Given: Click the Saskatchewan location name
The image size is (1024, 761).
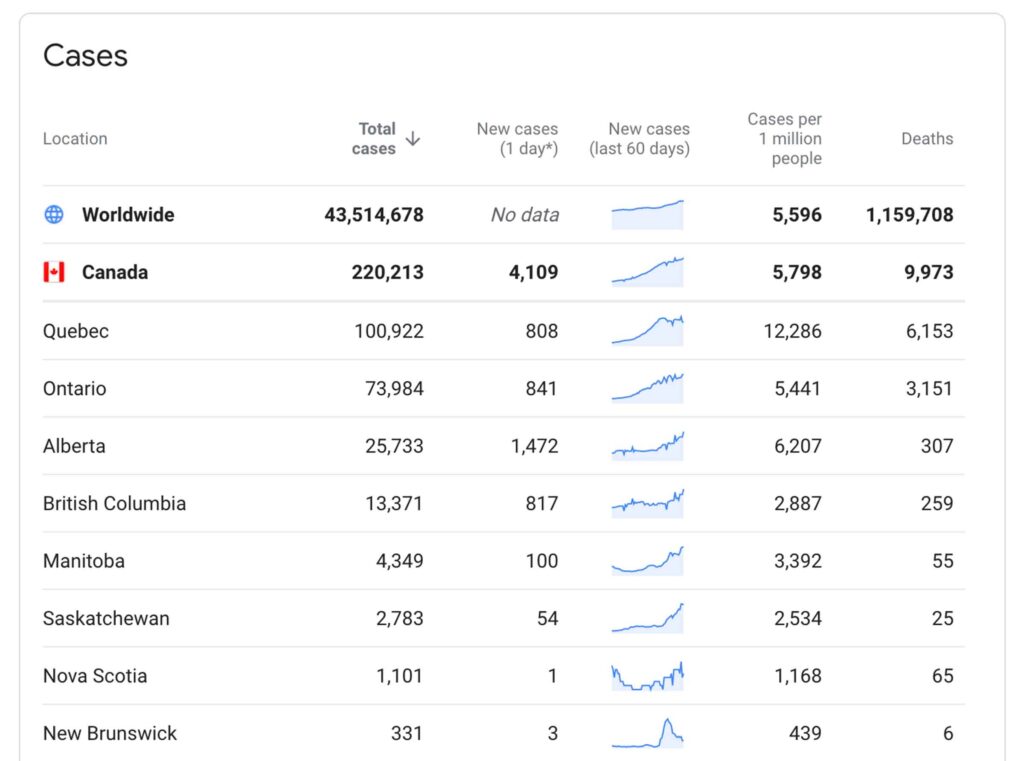Looking at the screenshot, I should (106, 618).
